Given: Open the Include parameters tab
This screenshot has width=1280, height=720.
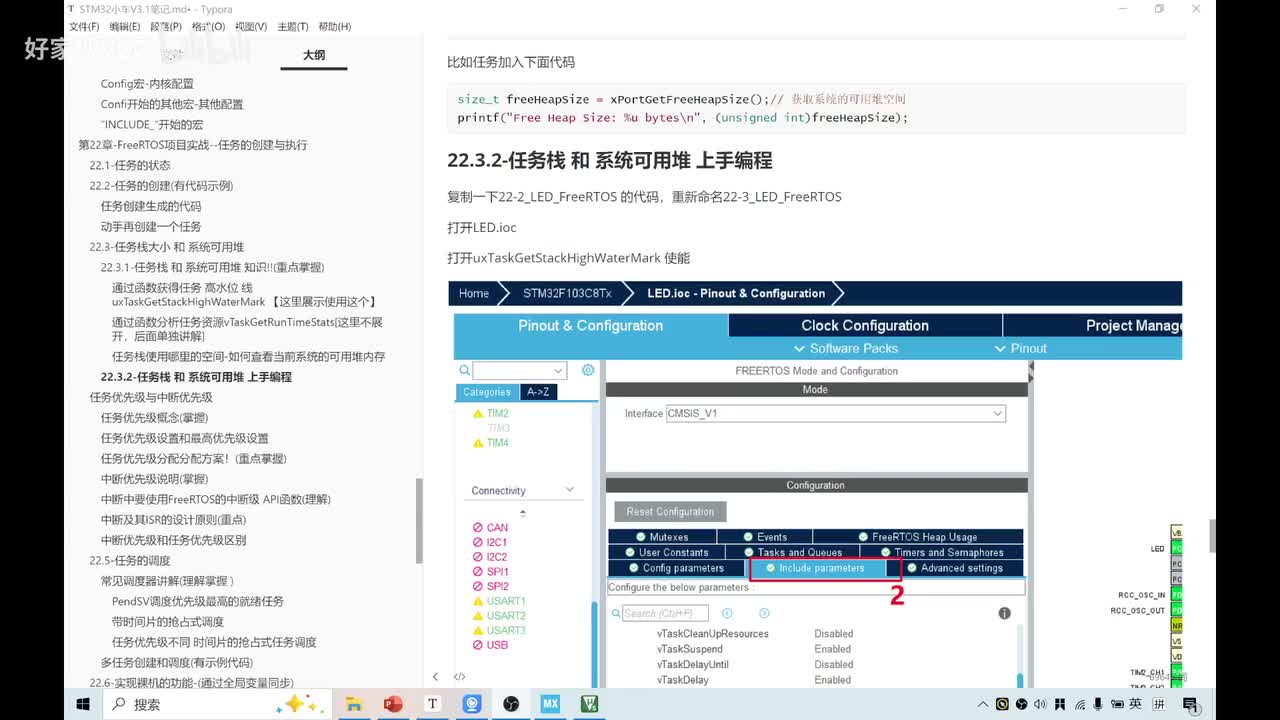Looking at the screenshot, I should [x=816, y=568].
